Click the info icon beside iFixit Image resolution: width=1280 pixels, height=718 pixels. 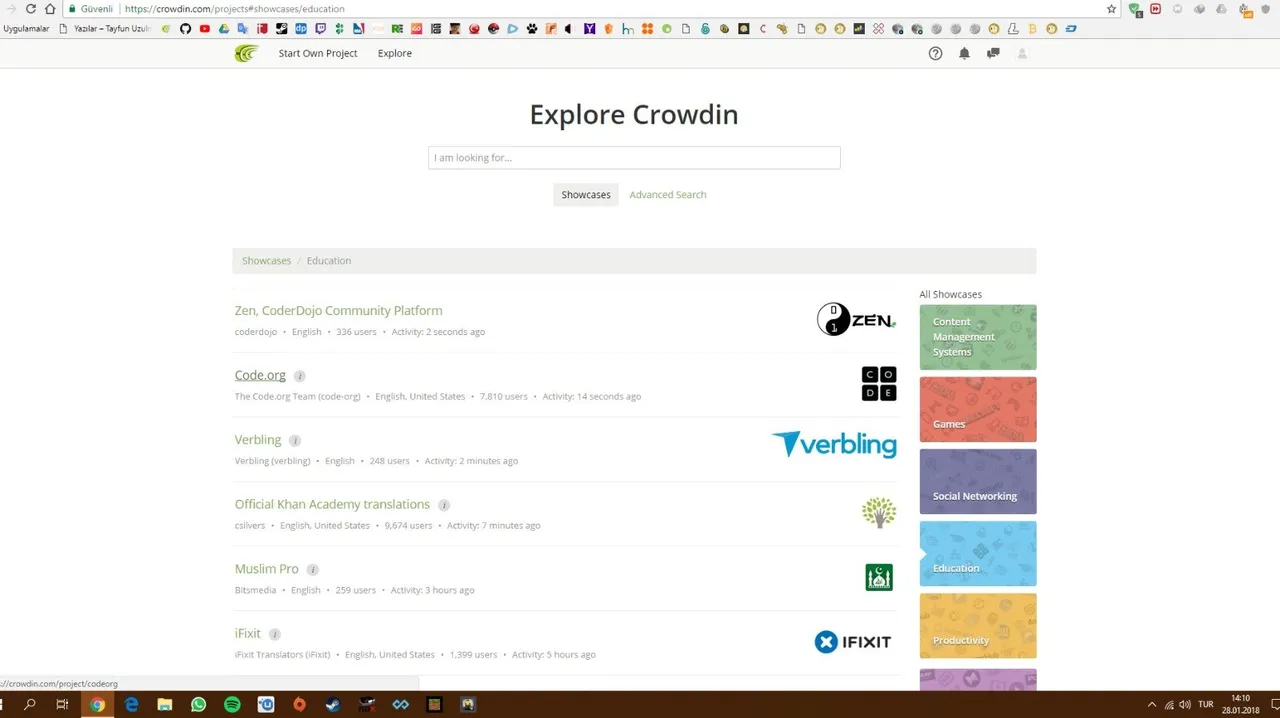(x=275, y=634)
